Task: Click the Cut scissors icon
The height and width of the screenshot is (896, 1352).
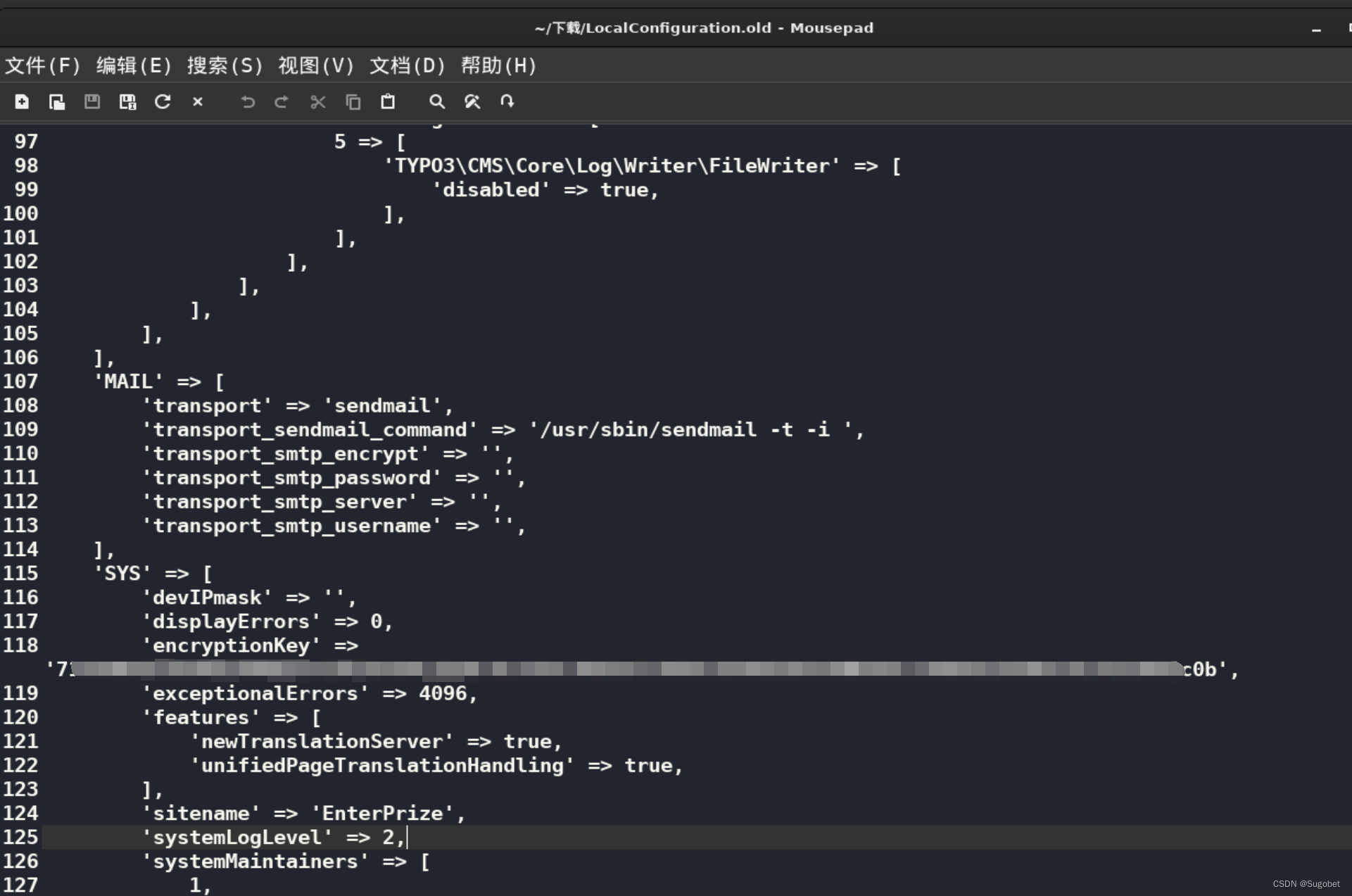Action: pos(317,102)
